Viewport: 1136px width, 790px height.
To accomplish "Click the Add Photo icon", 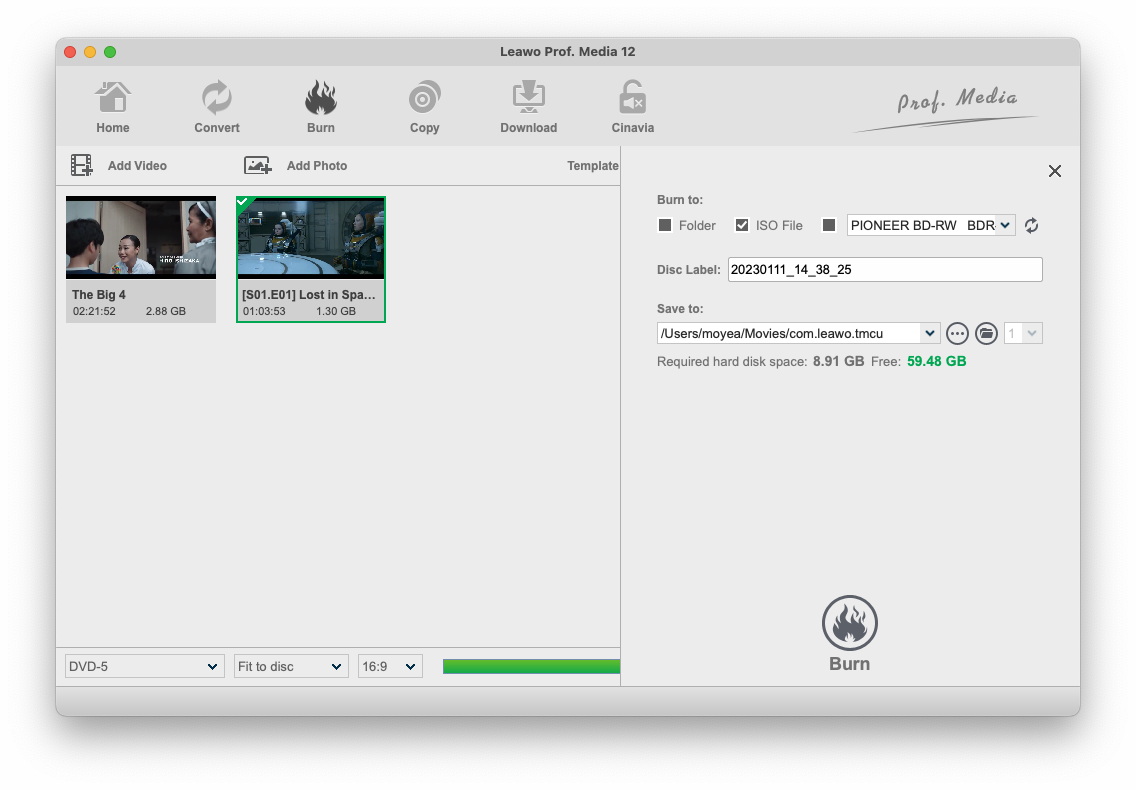I will point(258,165).
